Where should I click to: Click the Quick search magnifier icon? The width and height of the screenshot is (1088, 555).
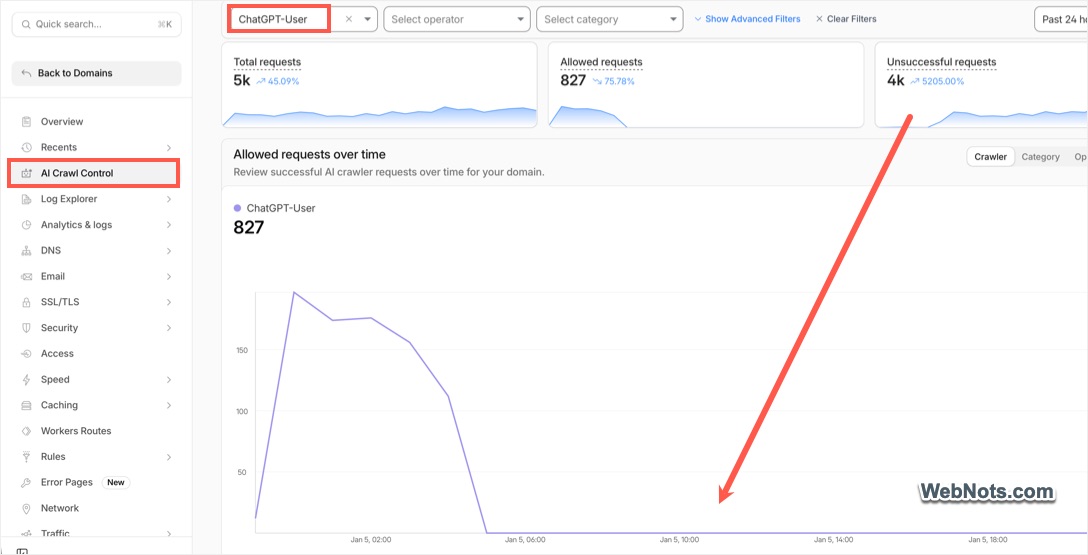coord(26,24)
